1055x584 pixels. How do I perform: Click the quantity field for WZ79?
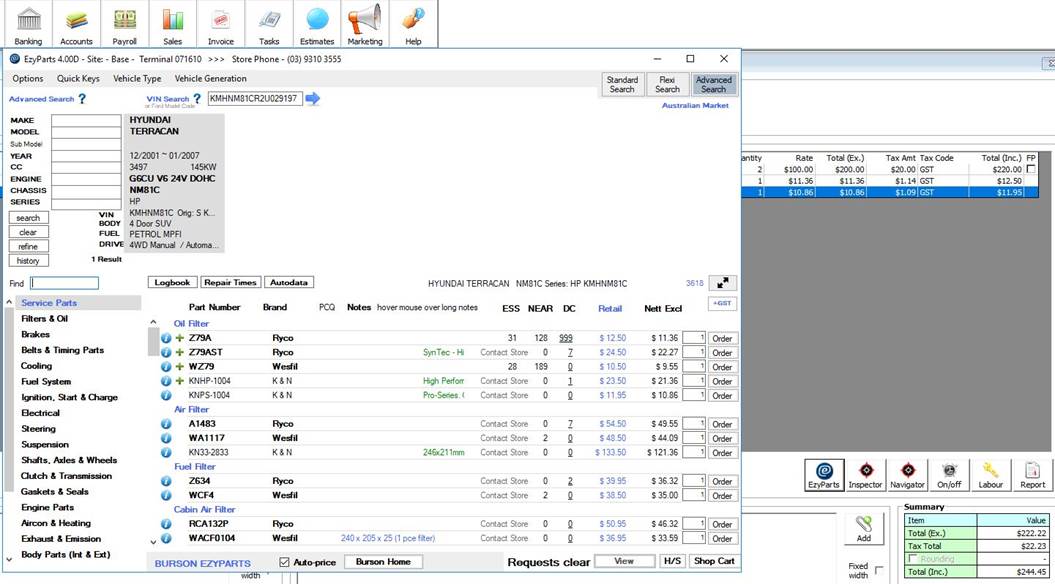point(694,367)
